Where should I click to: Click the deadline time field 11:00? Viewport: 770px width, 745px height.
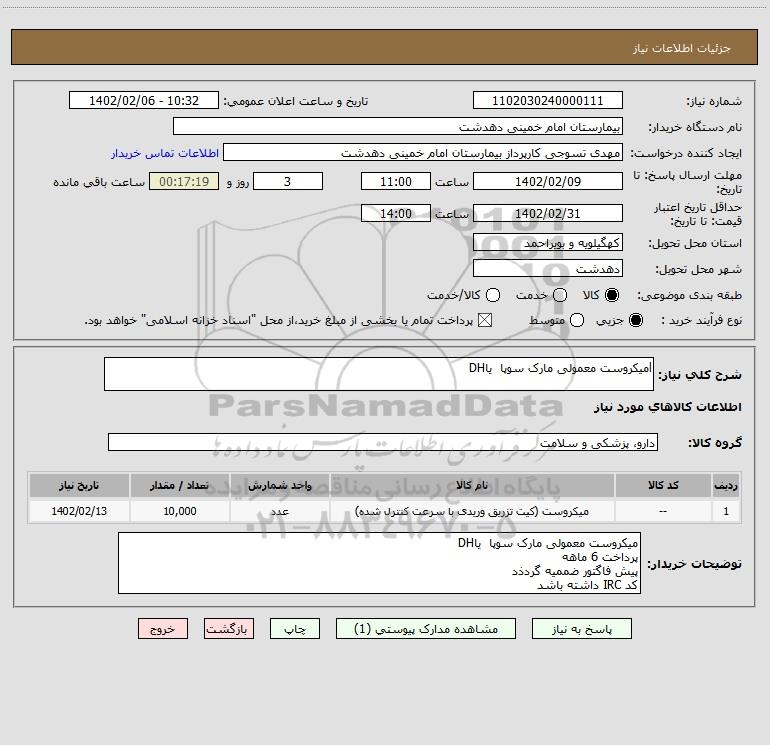click(x=396, y=181)
